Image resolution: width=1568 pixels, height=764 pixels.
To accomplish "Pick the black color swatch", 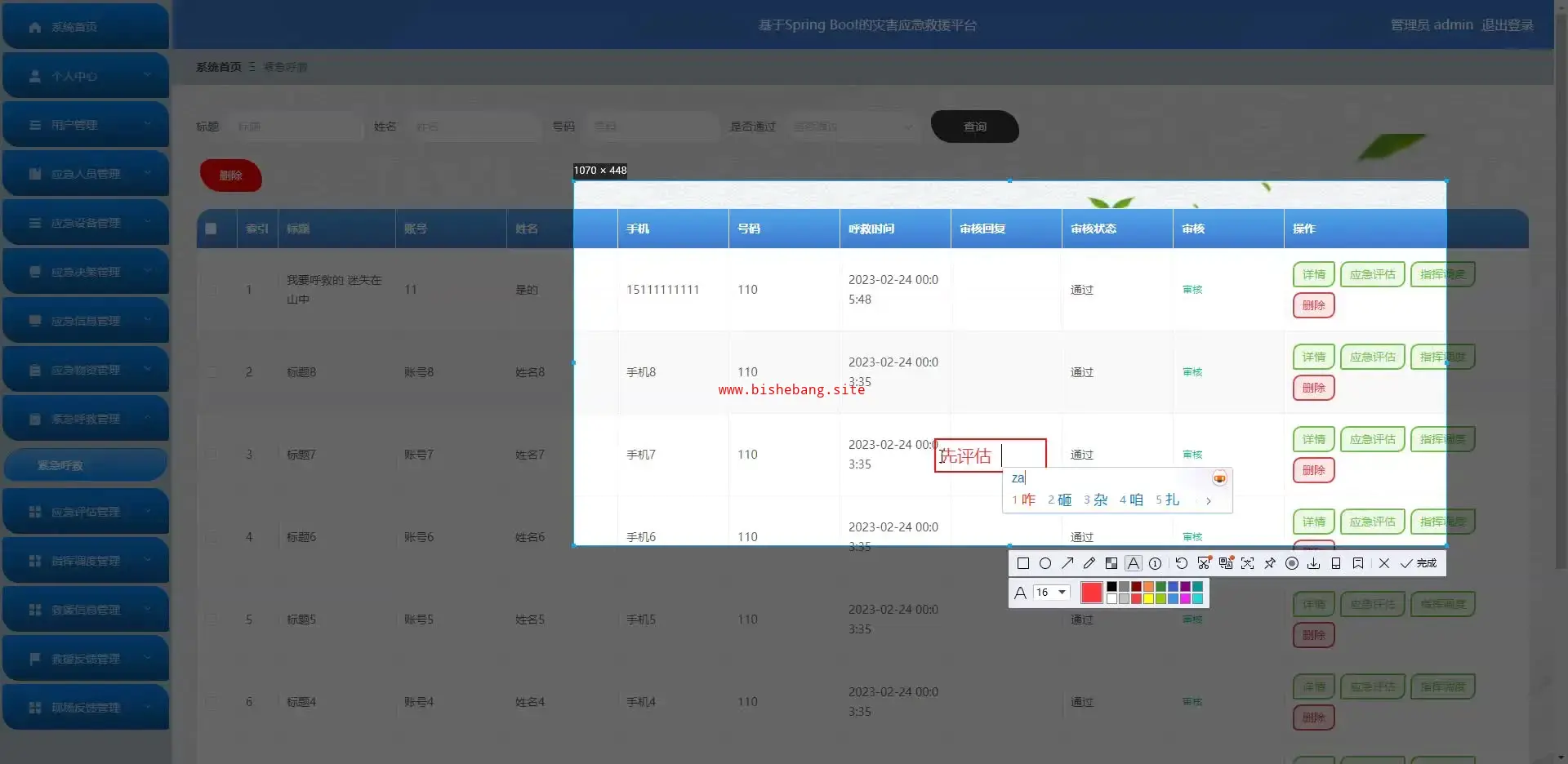I will click(x=1111, y=587).
